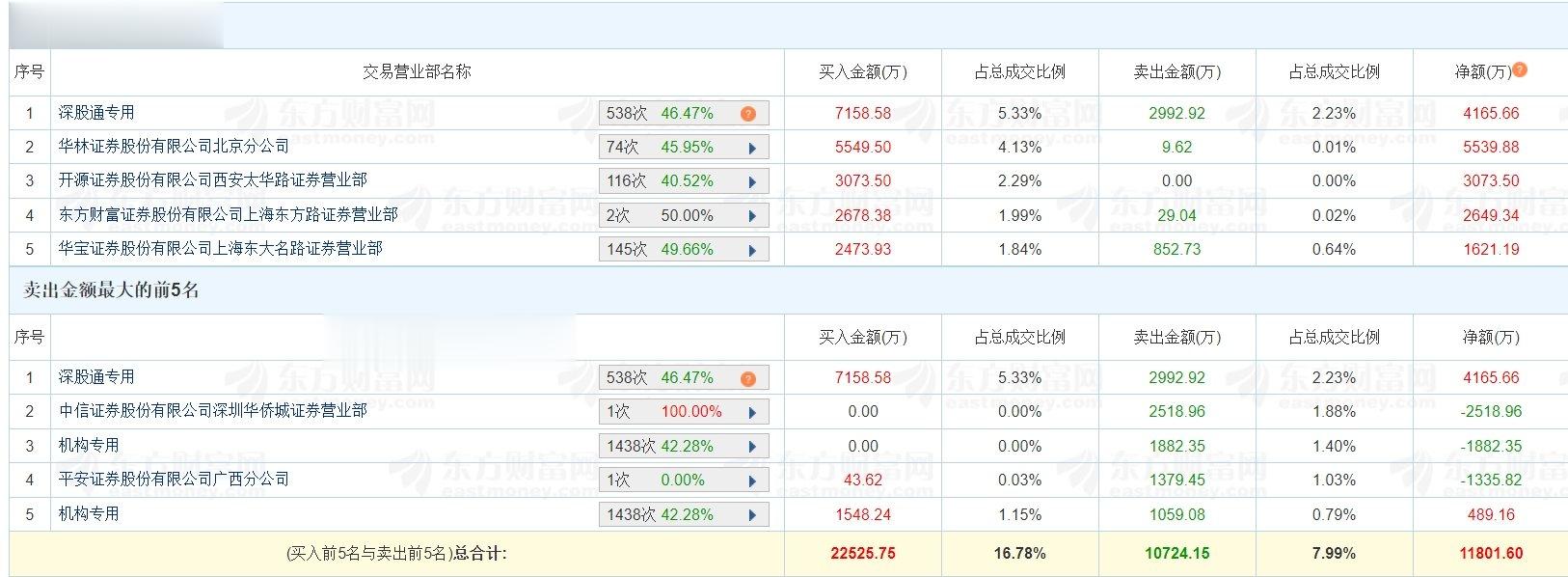Screen dimensions: 1568x577
Task: Expand the arrow for 开源证券西安太华路 116次
Action: click(x=752, y=181)
